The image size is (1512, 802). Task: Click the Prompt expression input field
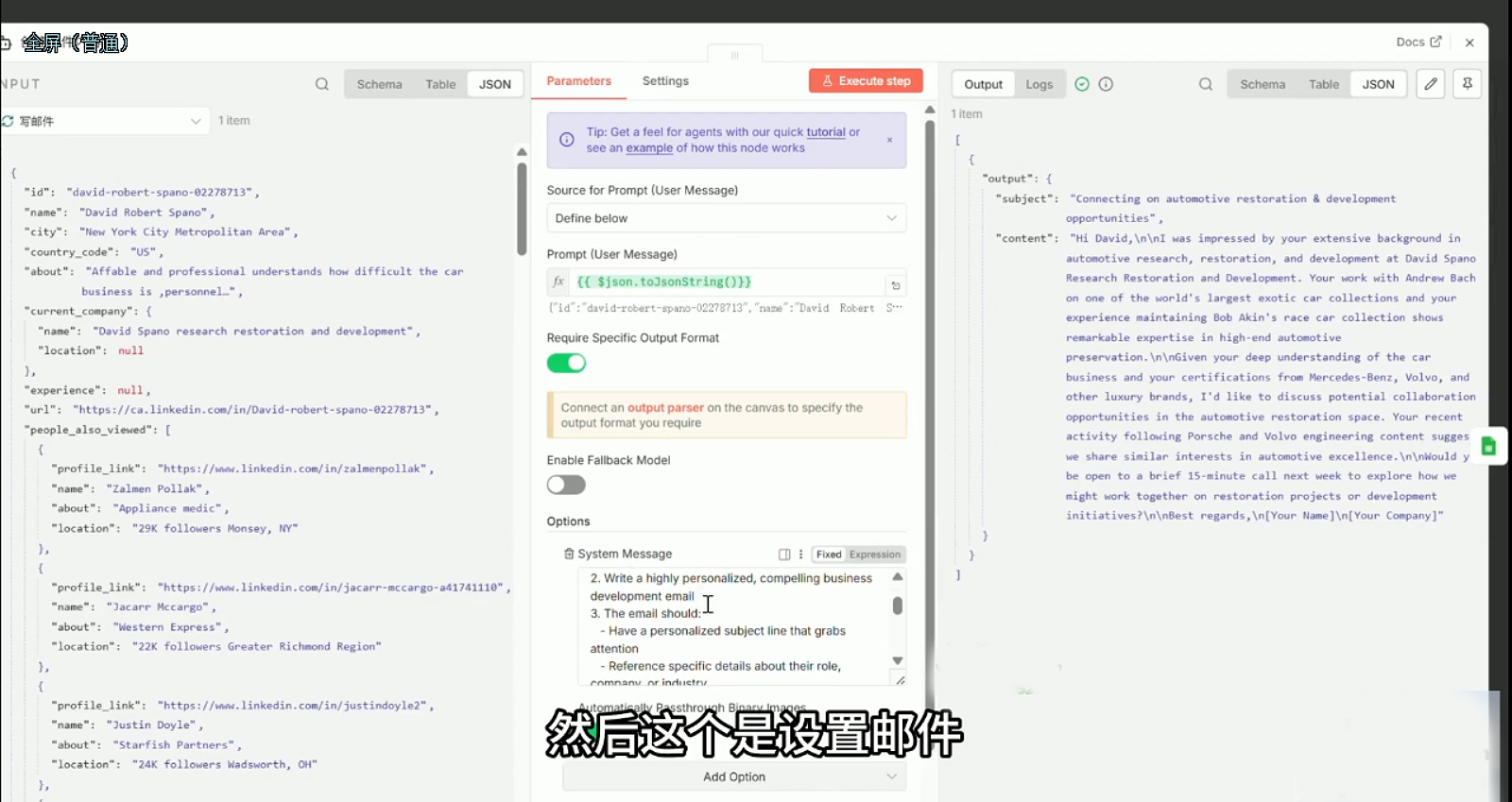click(x=726, y=282)
